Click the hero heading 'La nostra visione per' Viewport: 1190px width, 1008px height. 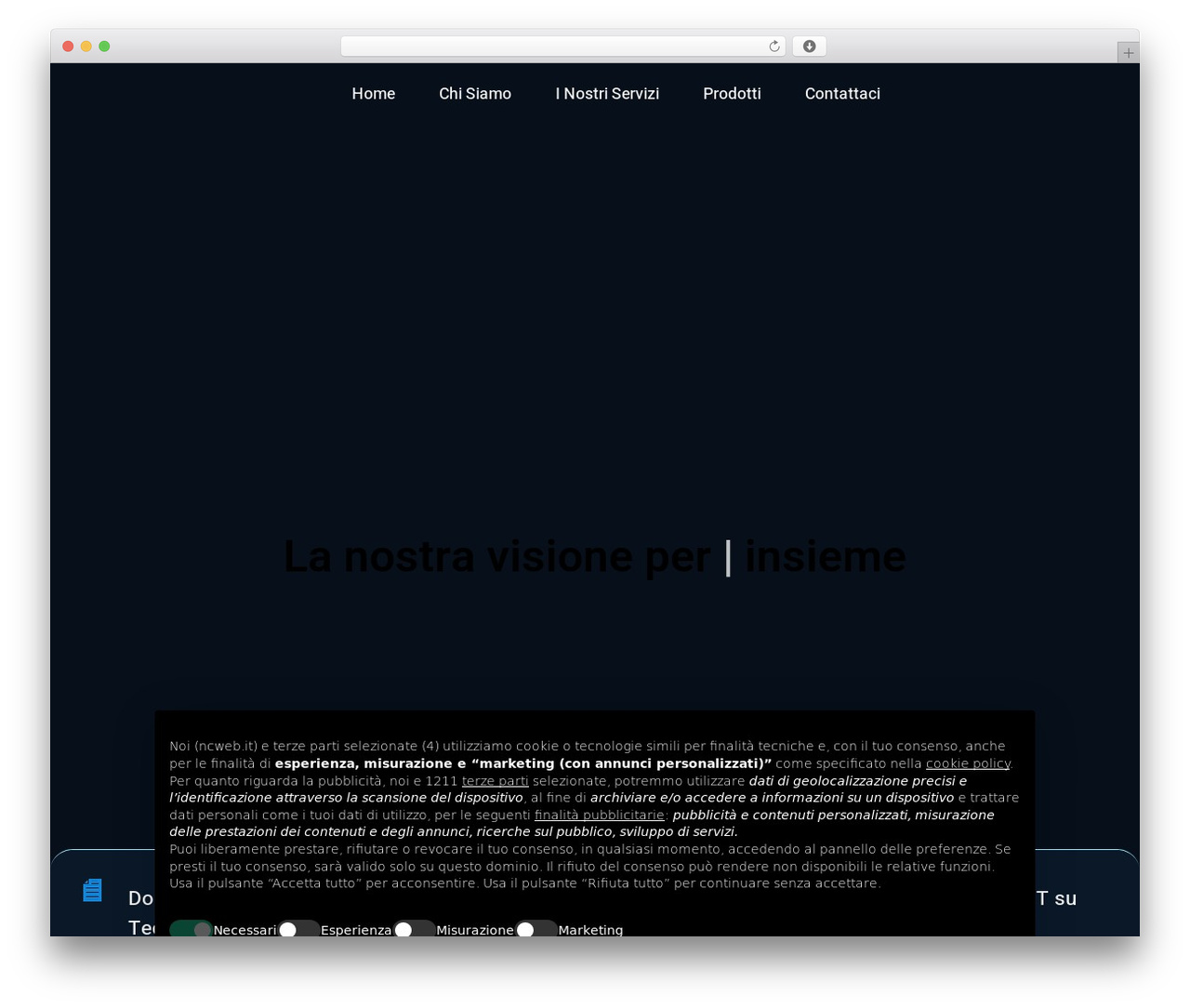click(x=497, y=556)
